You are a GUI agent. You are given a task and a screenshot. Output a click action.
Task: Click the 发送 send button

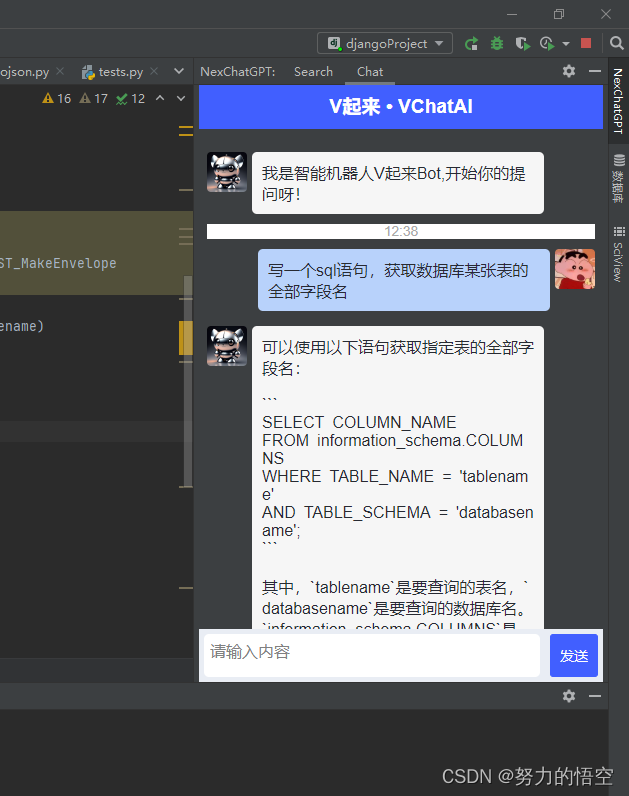point(574,655)
